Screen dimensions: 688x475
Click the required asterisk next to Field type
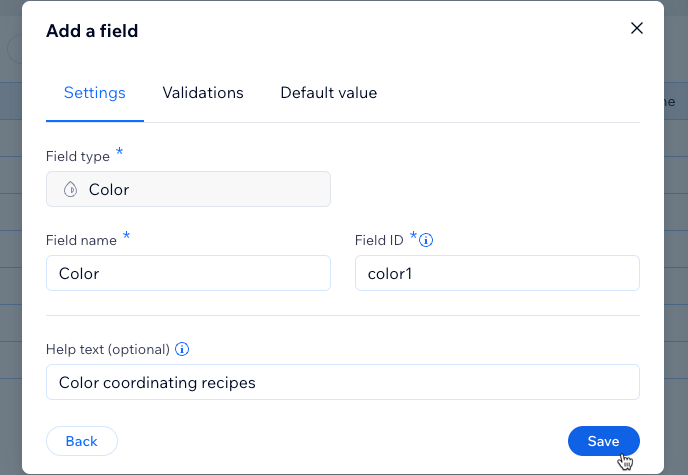(x=119, y=151)
